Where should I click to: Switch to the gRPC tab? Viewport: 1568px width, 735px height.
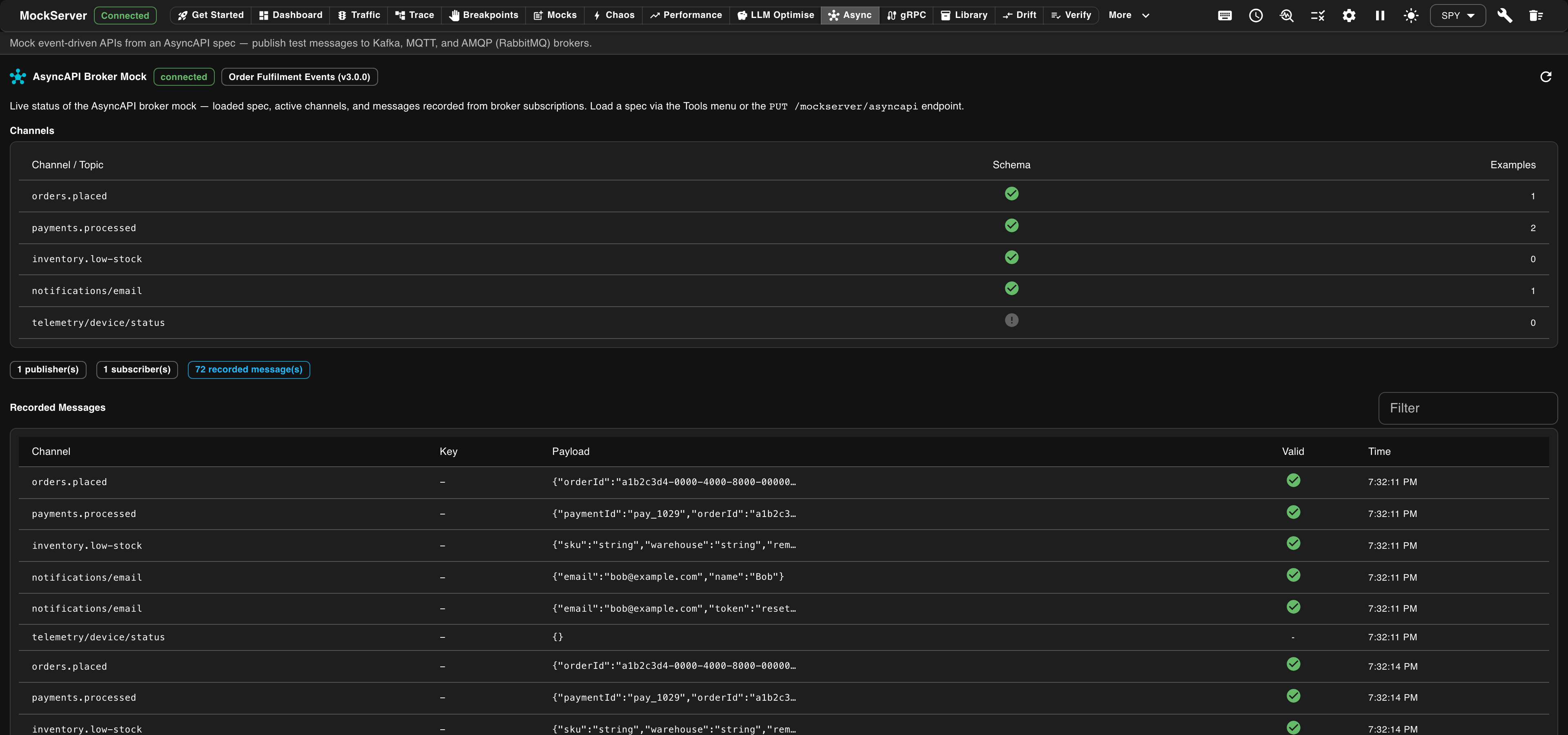click(906, 15)
